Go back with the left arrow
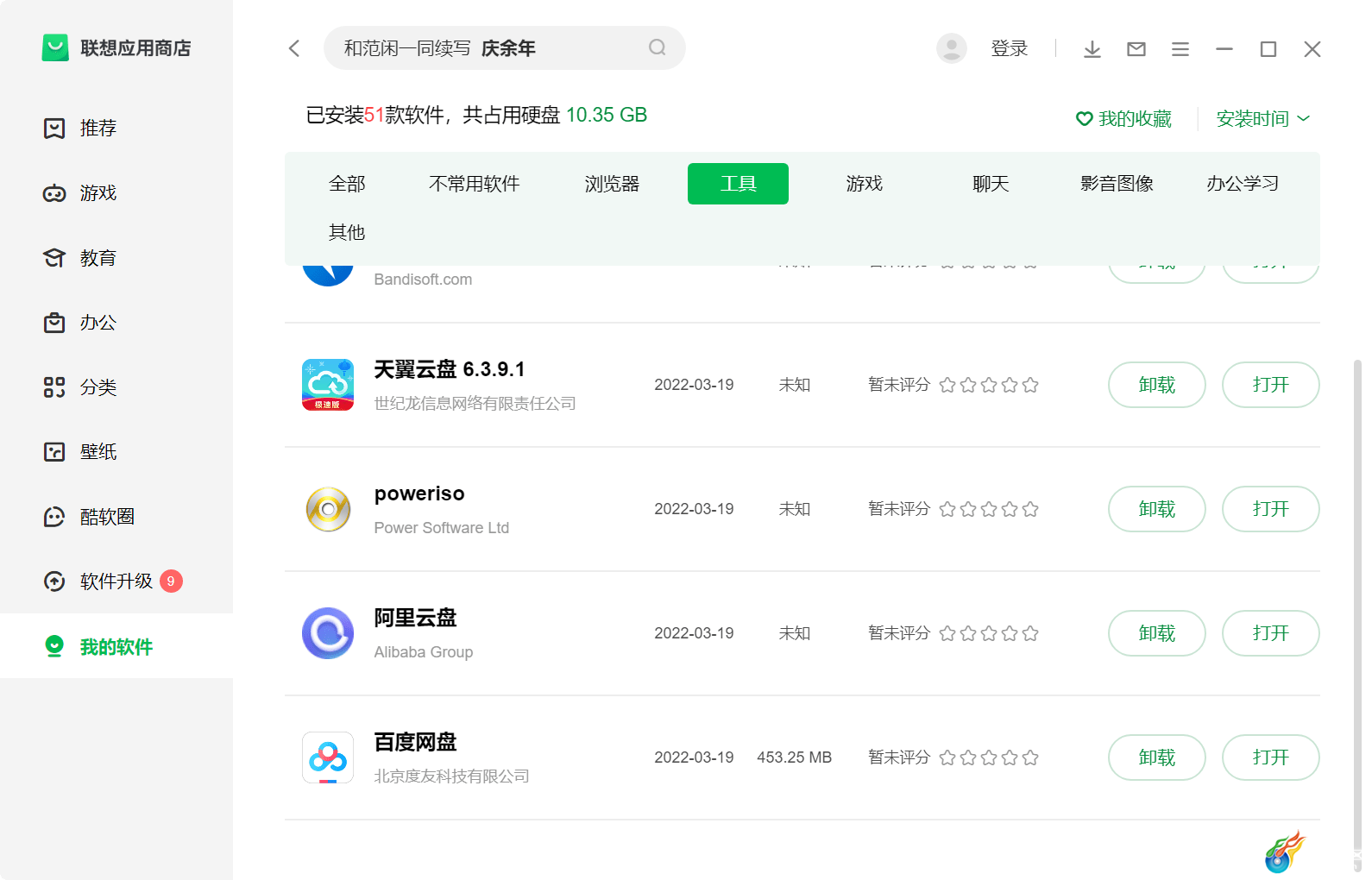Screen dimensions: 1372x880 click(294, 48)
